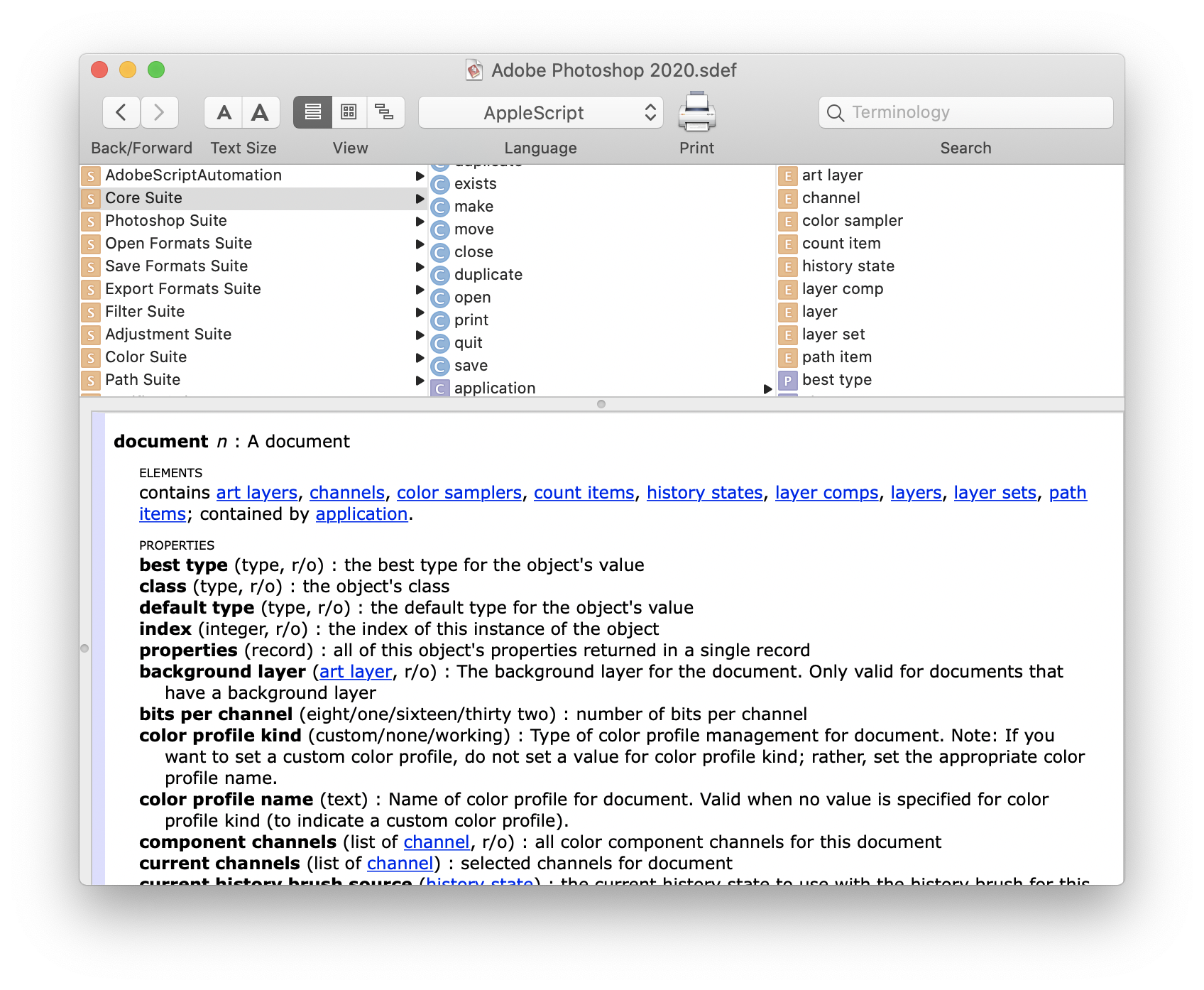Switch to inheritance hierarchy view
1204x990 pixels.
[x=385, y=112]
